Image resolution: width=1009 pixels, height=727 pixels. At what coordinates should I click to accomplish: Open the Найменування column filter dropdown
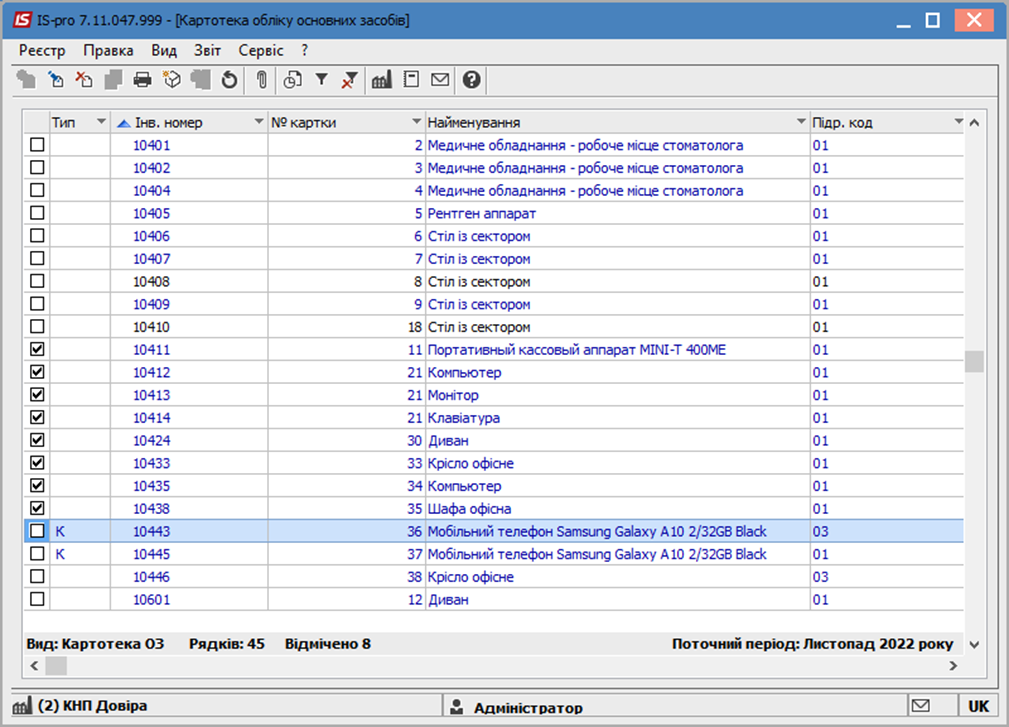pos(801,122)
